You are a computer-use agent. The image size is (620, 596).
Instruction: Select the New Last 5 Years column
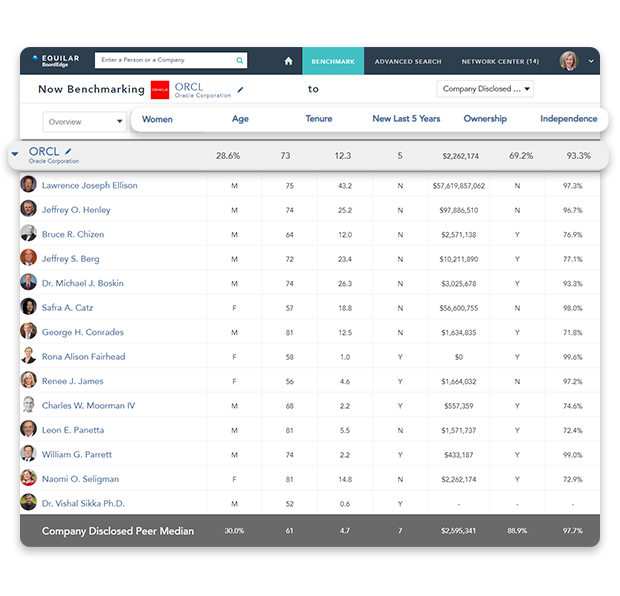406,119
